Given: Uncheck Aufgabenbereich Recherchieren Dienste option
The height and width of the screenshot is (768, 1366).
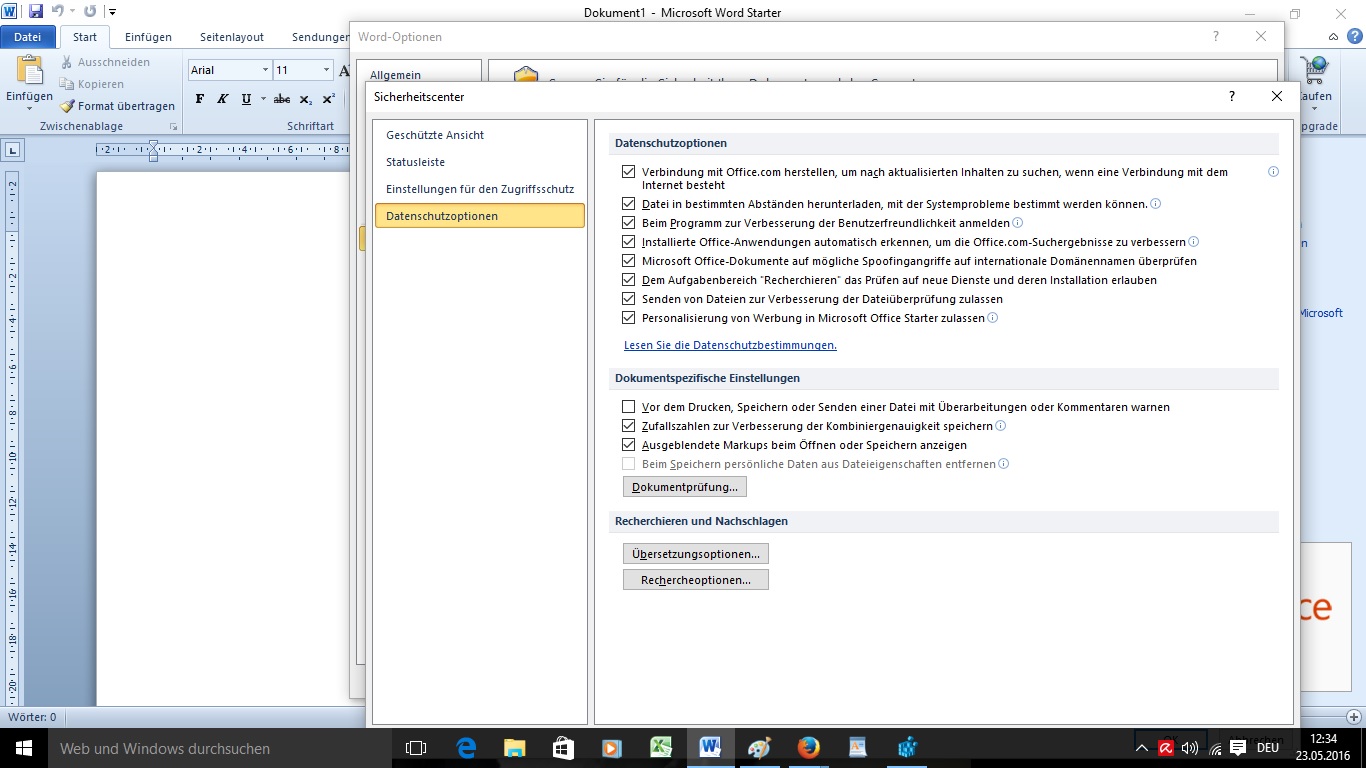Looking at the screenshot, I should pos(628,280).
